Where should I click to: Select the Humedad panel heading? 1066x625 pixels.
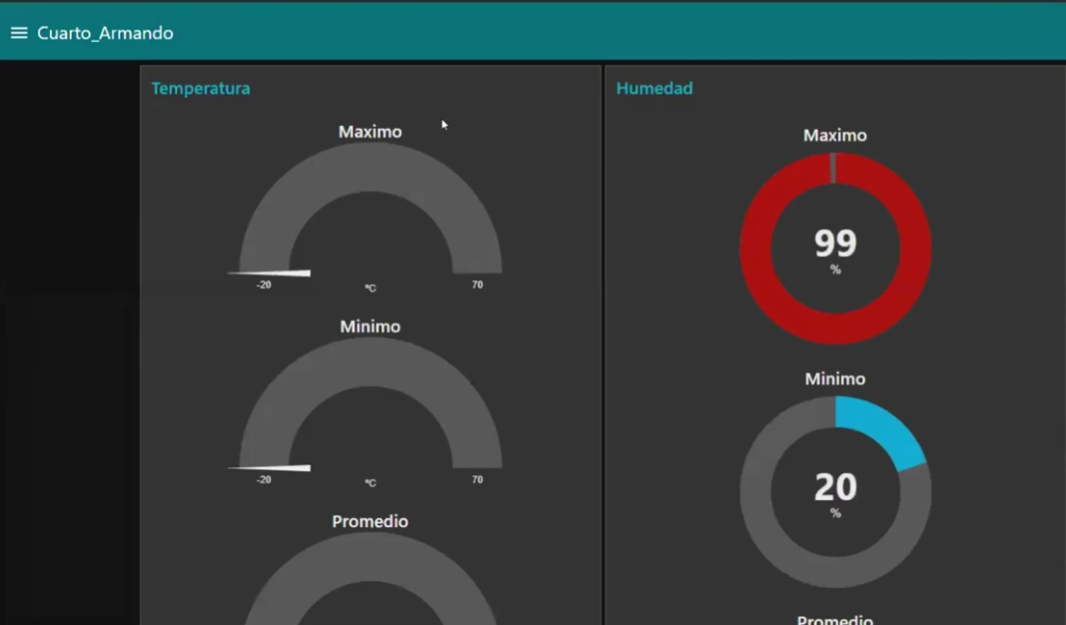click(x=654, y=88)
